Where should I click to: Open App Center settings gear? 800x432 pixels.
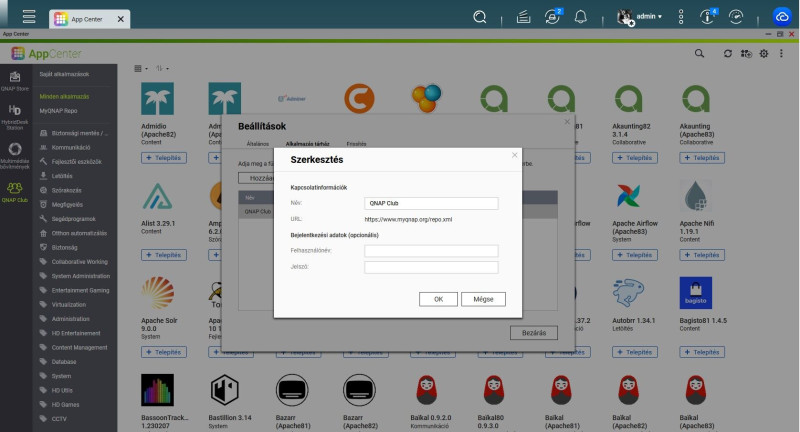click(764, 53)
